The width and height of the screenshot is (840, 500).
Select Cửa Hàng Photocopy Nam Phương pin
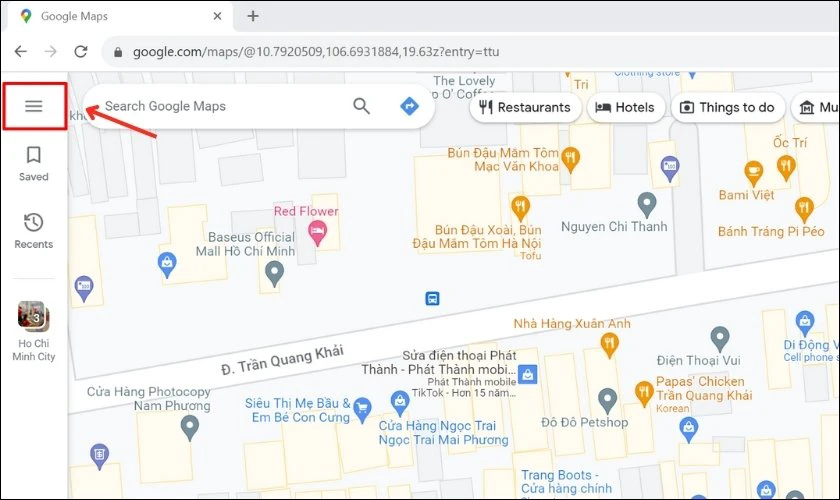[x=190, y=429]
